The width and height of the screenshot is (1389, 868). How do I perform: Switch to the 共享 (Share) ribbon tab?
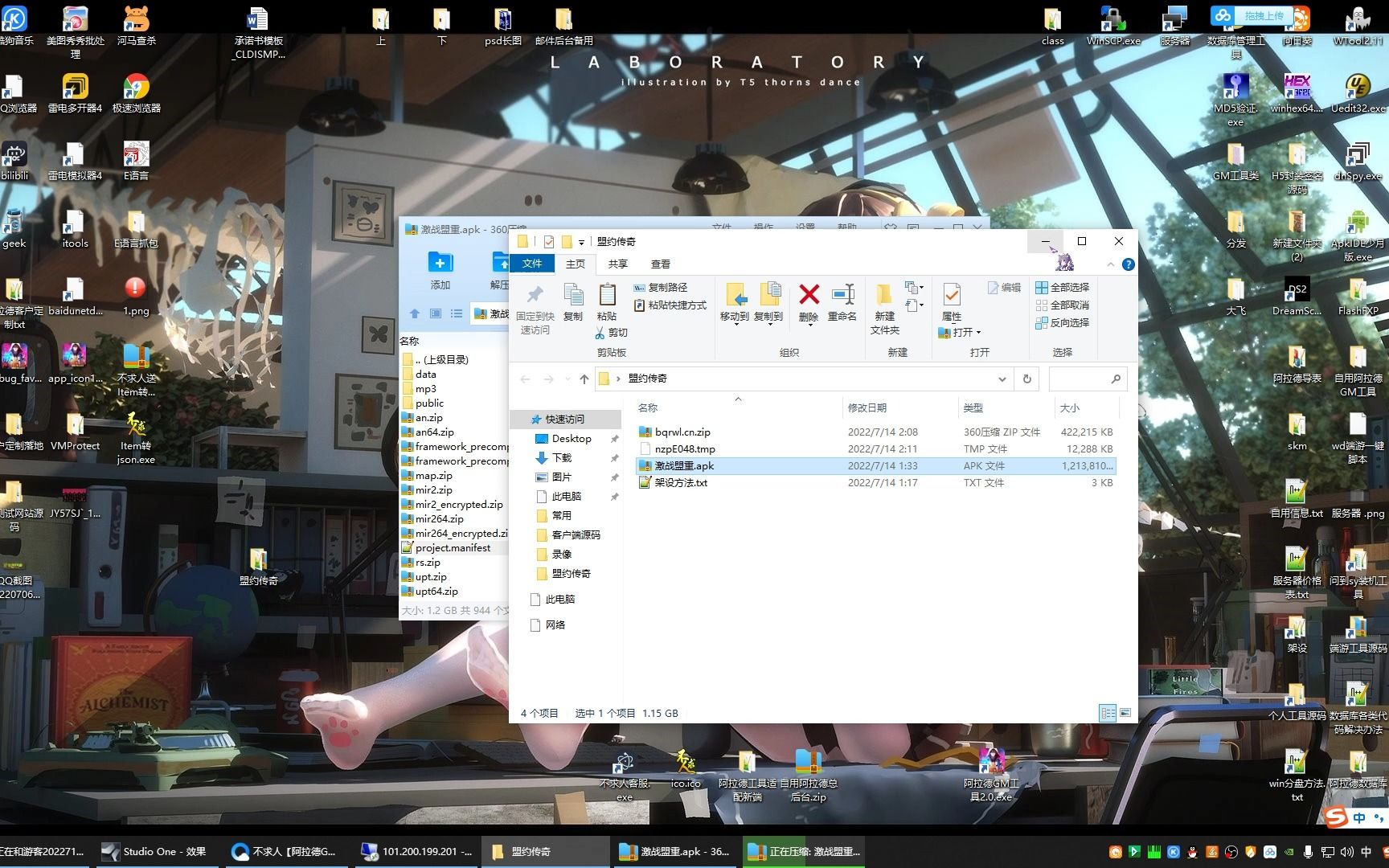[618, 264]
